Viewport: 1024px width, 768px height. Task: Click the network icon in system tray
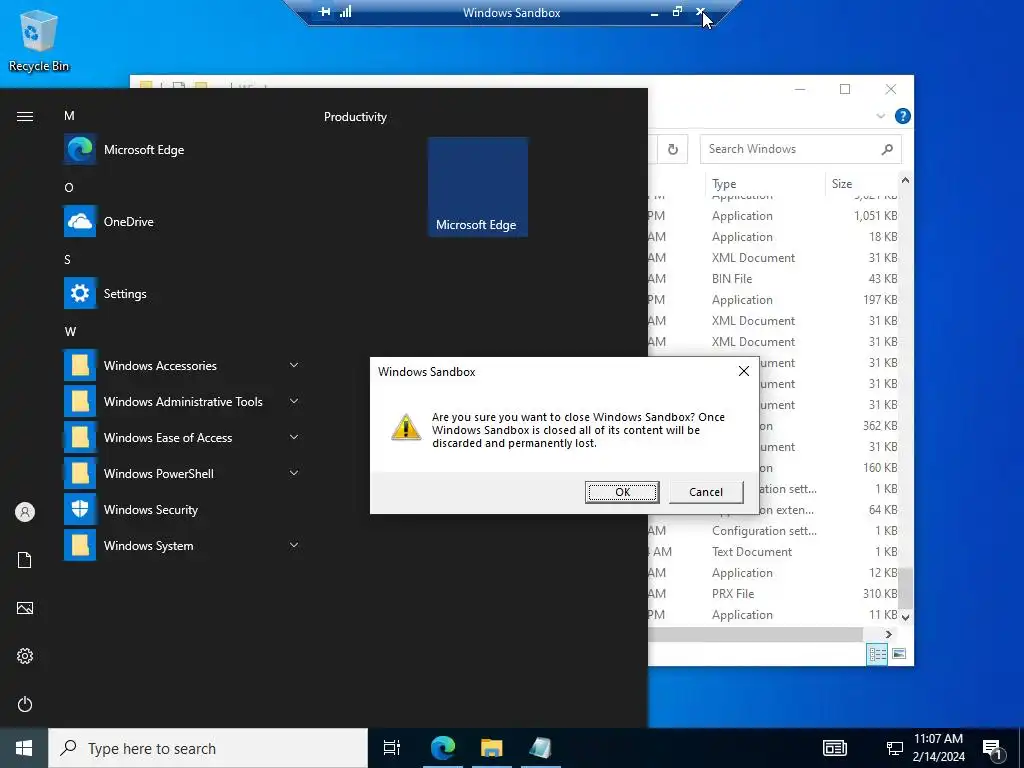(894, 748)
